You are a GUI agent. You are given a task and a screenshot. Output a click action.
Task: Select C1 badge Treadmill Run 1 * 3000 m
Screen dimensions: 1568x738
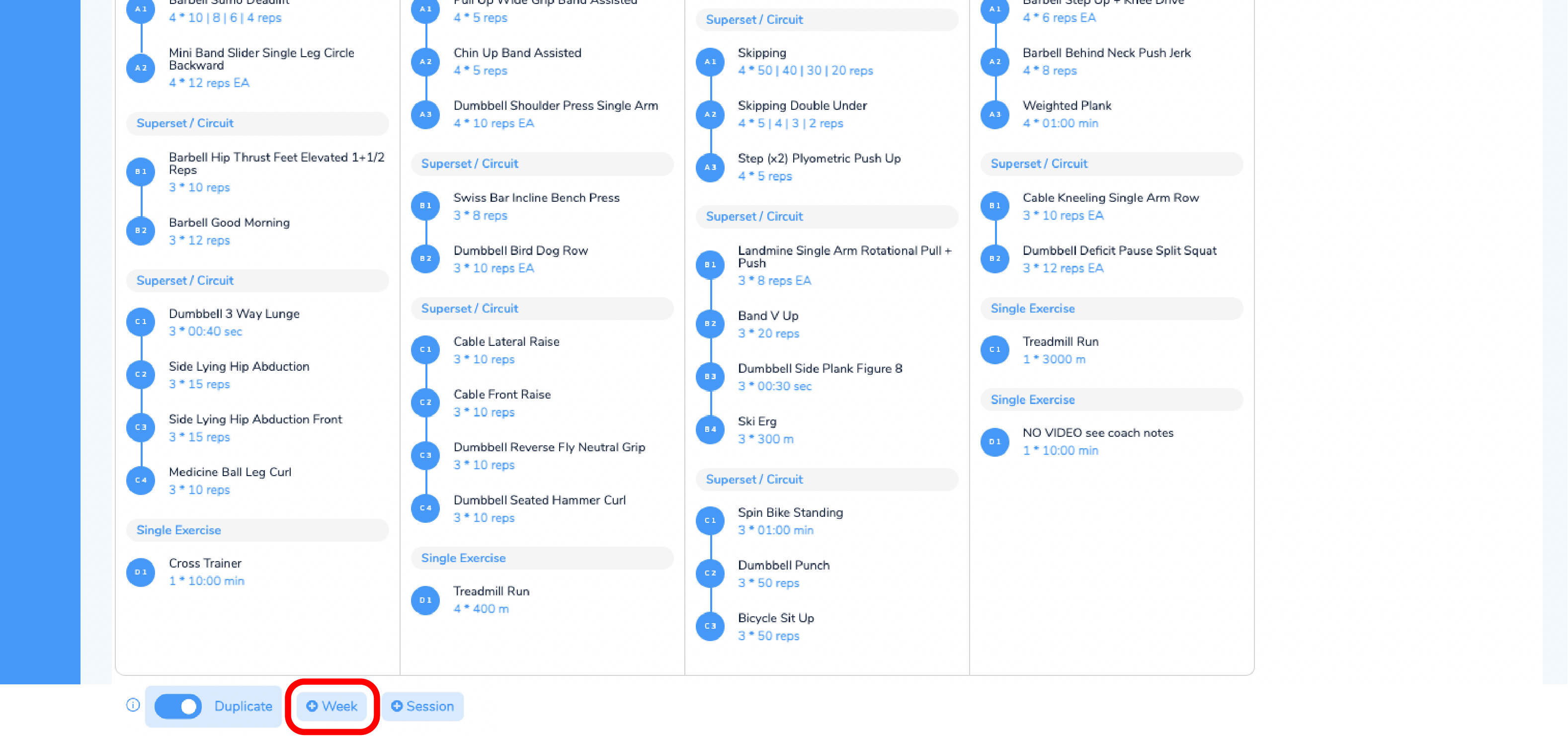point(995,349)
